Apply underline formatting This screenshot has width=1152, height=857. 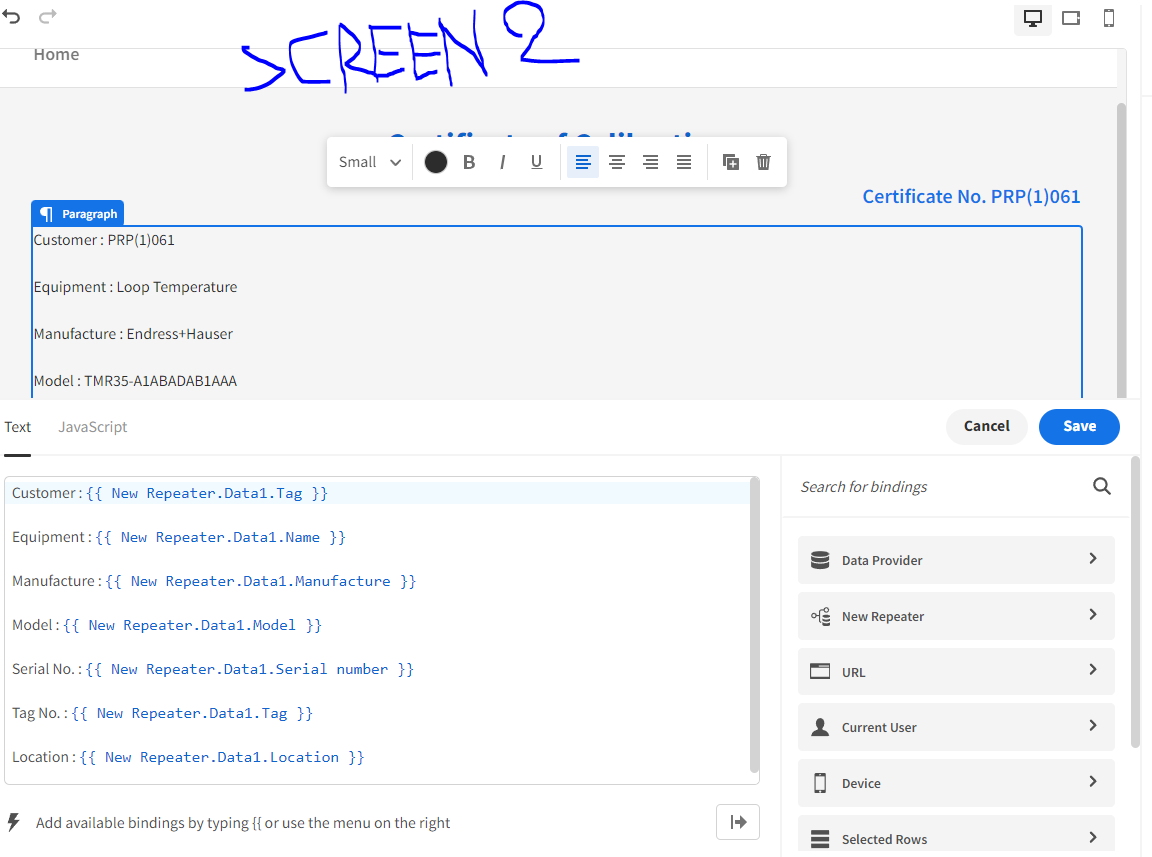(536, 161)
